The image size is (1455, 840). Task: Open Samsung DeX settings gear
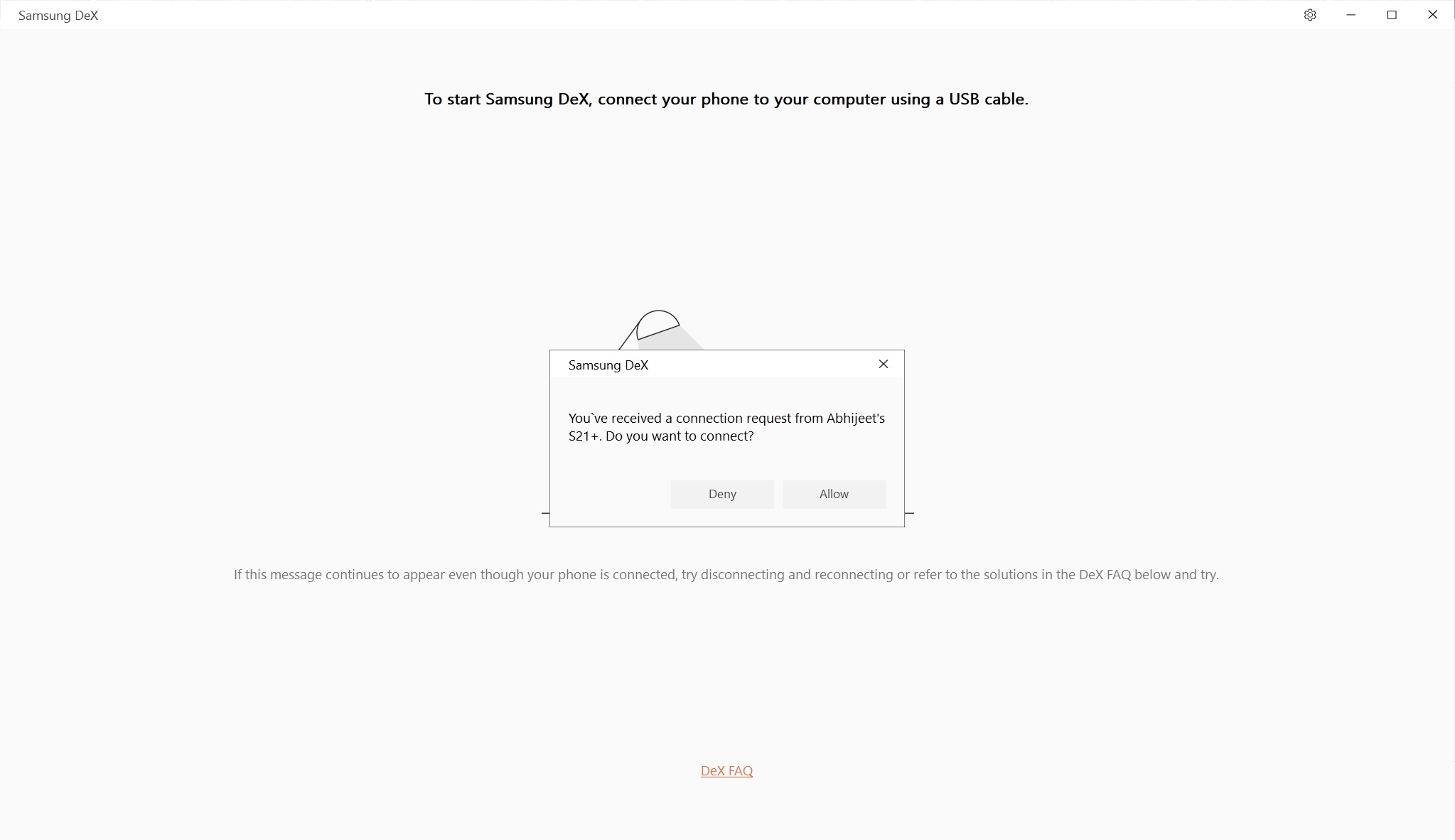1310,15
